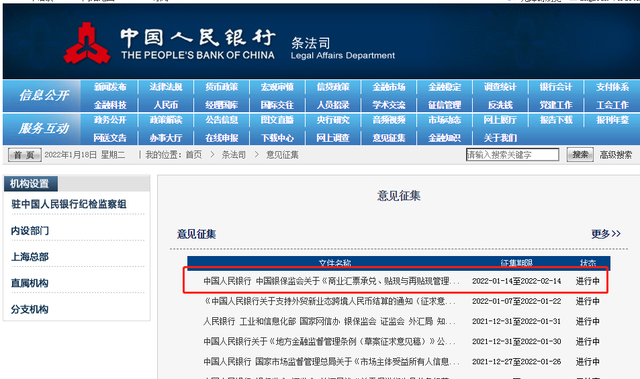Open the 央行研究 menu item
640x379 pixels.
click(333, 120)
